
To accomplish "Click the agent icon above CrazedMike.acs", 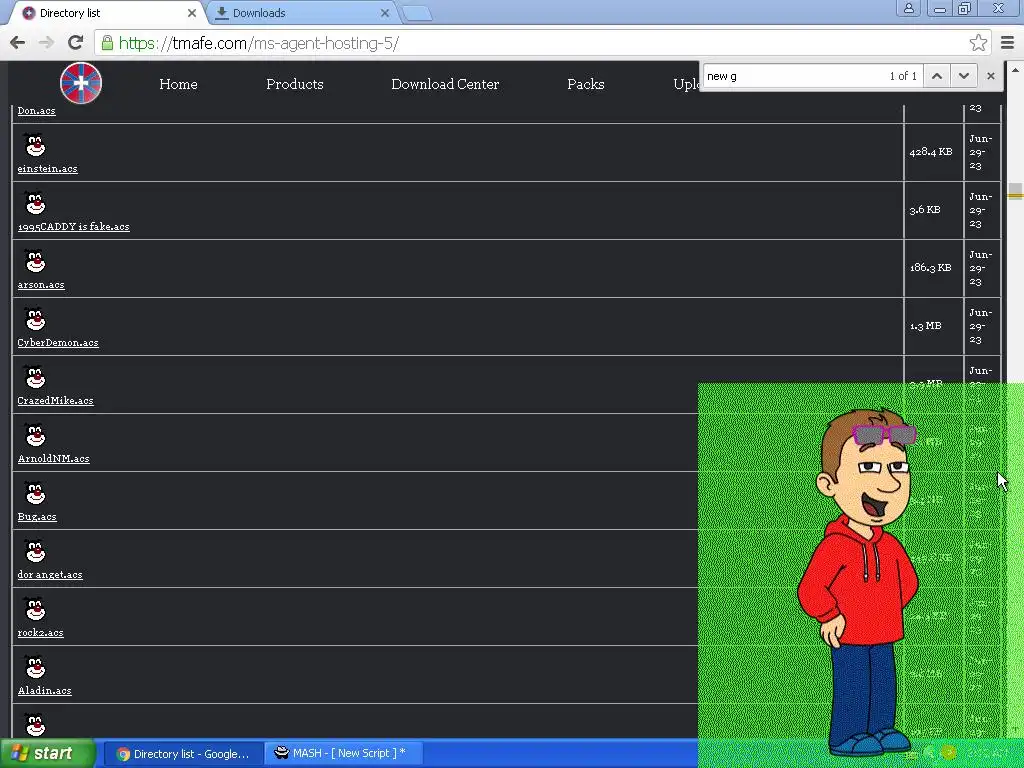I will 35,377.
